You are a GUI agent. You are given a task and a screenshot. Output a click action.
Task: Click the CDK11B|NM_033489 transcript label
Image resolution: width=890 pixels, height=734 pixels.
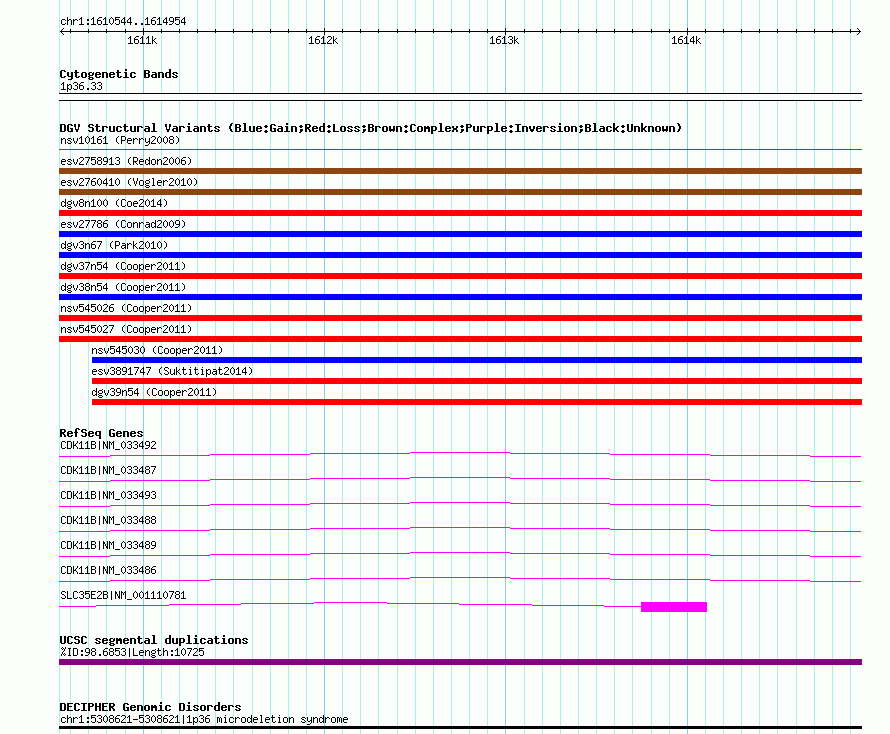[x=108, y=545]
